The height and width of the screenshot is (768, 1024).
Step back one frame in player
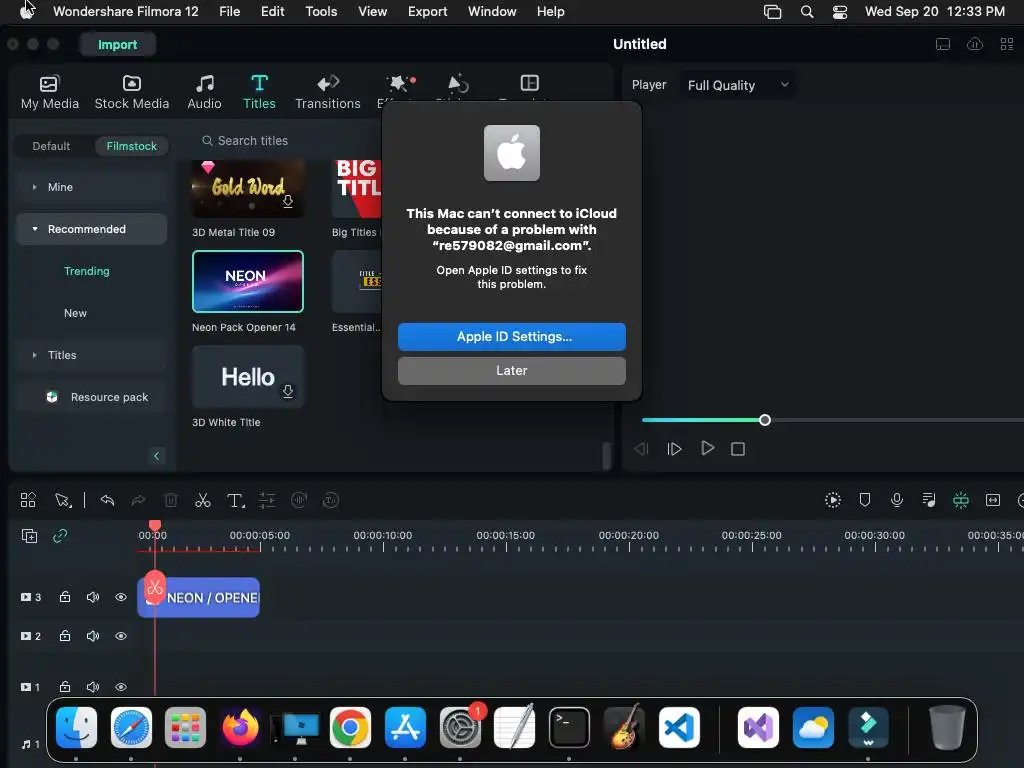coord(641,449)
